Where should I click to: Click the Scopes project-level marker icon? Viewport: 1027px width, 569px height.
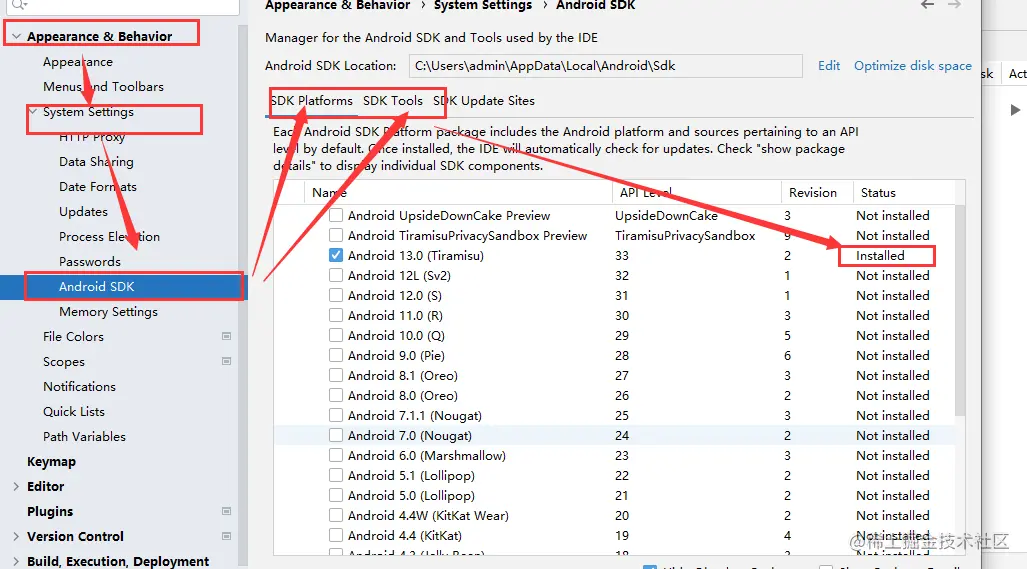[227, 361]
